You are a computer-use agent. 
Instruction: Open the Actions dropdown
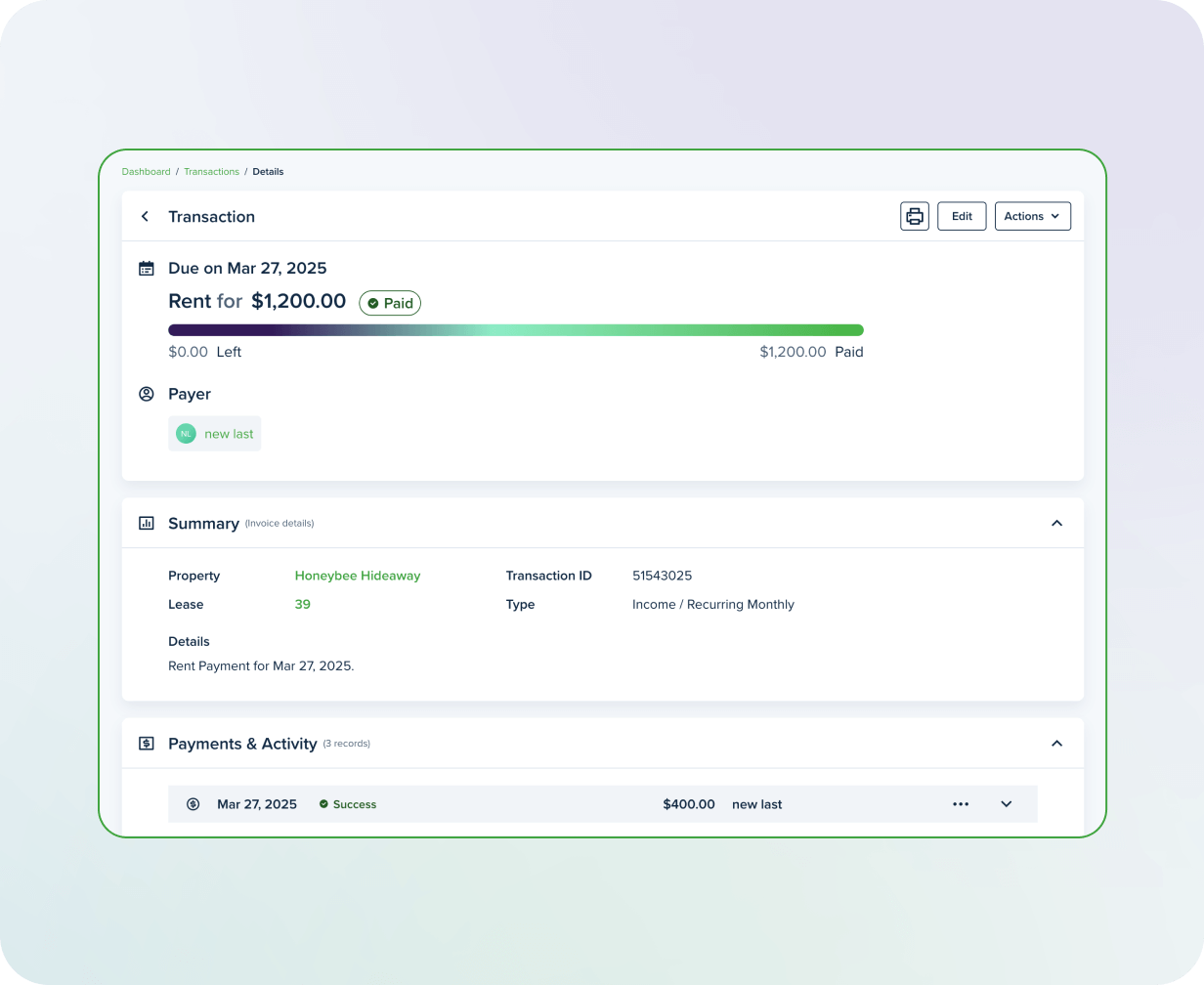tap(1032, 217)
